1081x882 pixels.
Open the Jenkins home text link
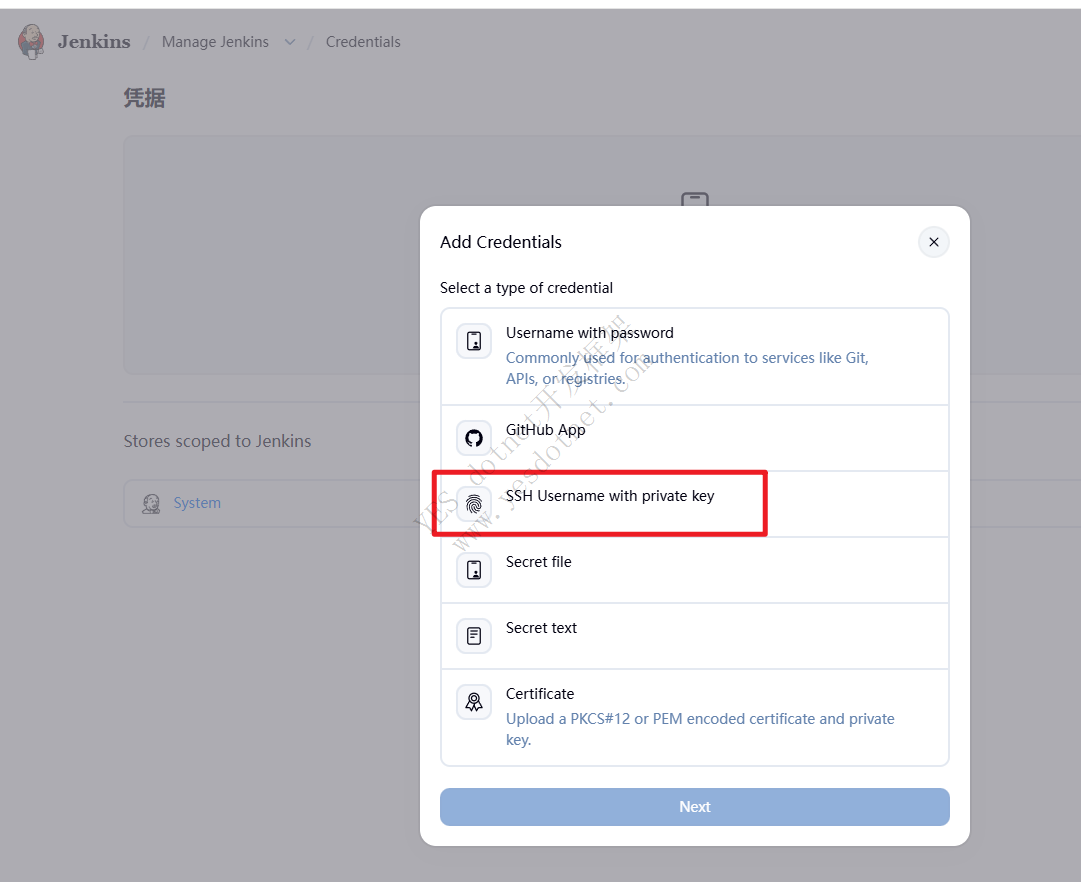click(94, 42)
